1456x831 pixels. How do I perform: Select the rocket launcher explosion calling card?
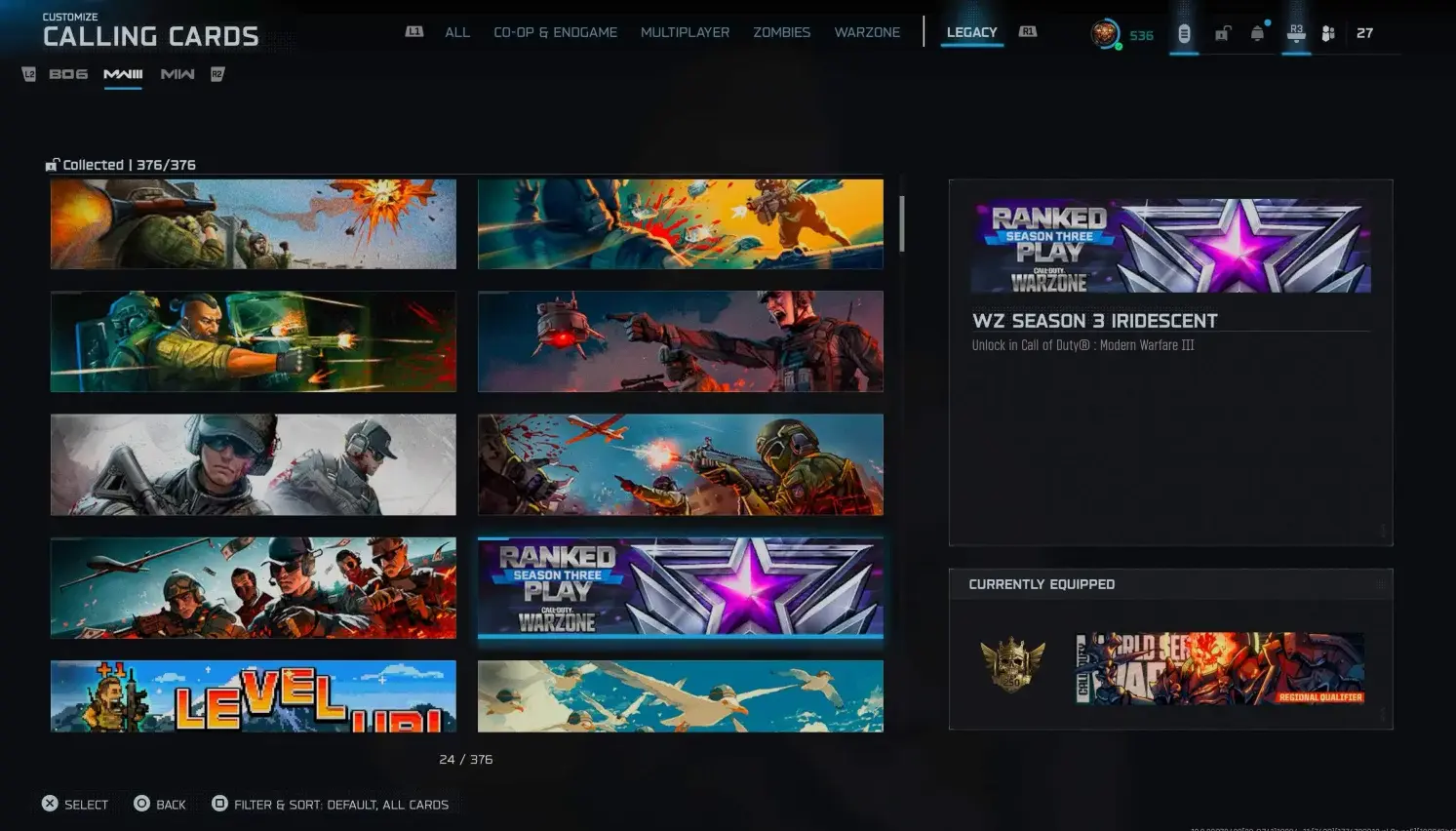coord(254,223)
